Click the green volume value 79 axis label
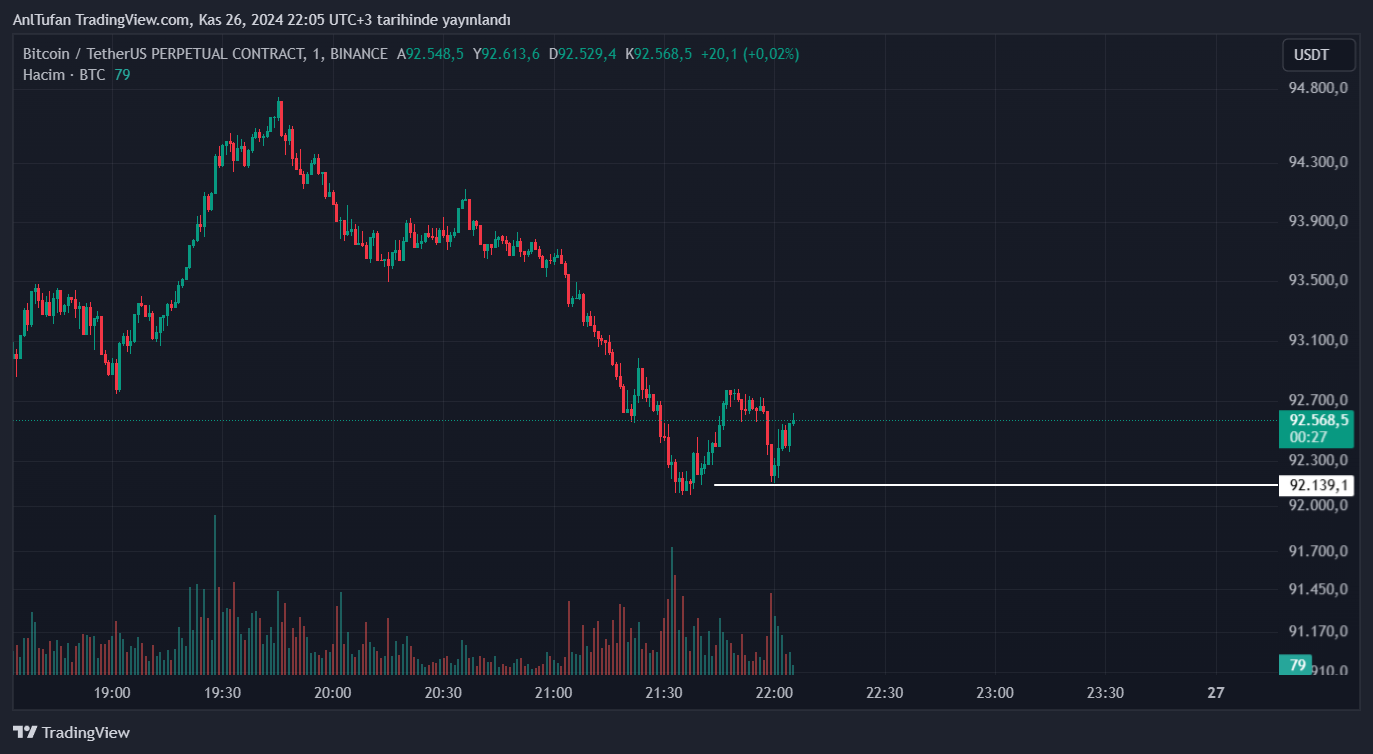The image size is (1373, 754). coord(1297,665)
